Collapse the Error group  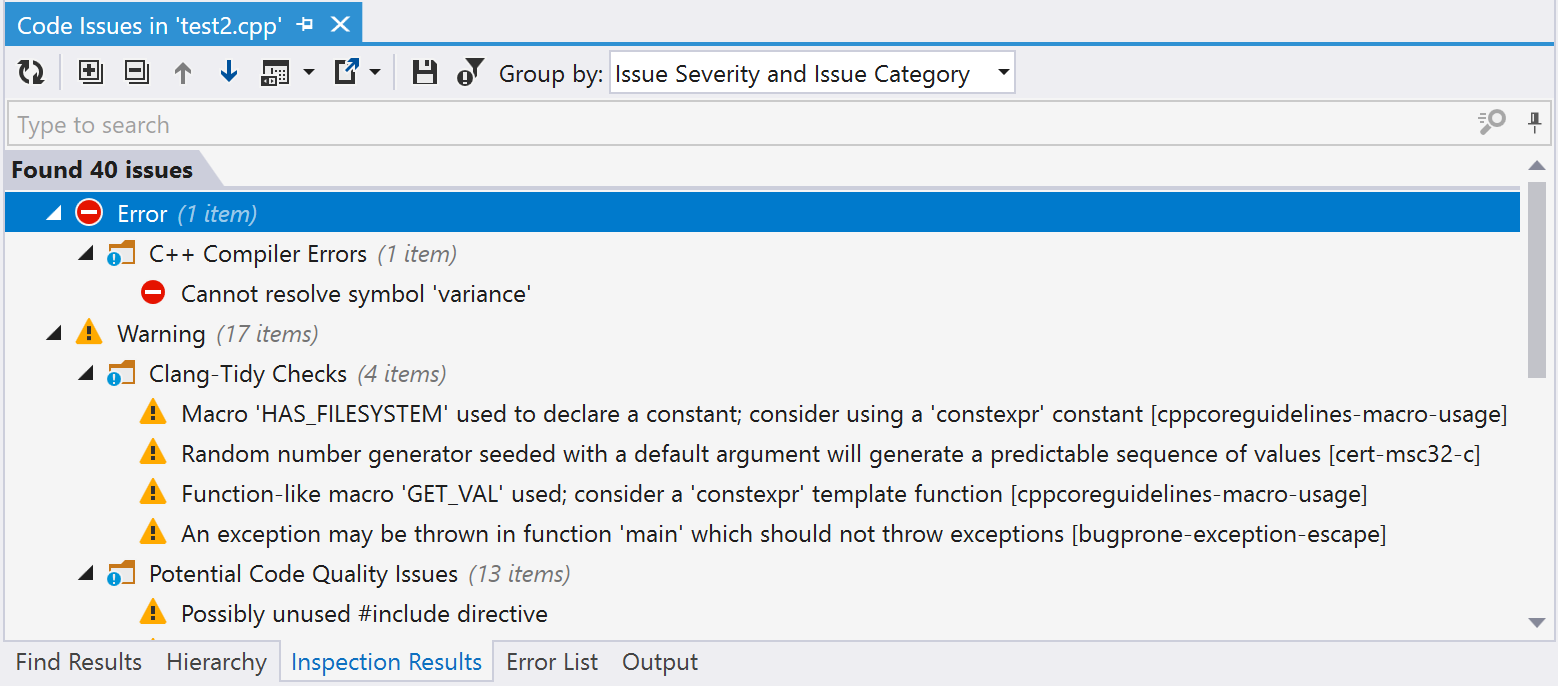coord(53,212)
